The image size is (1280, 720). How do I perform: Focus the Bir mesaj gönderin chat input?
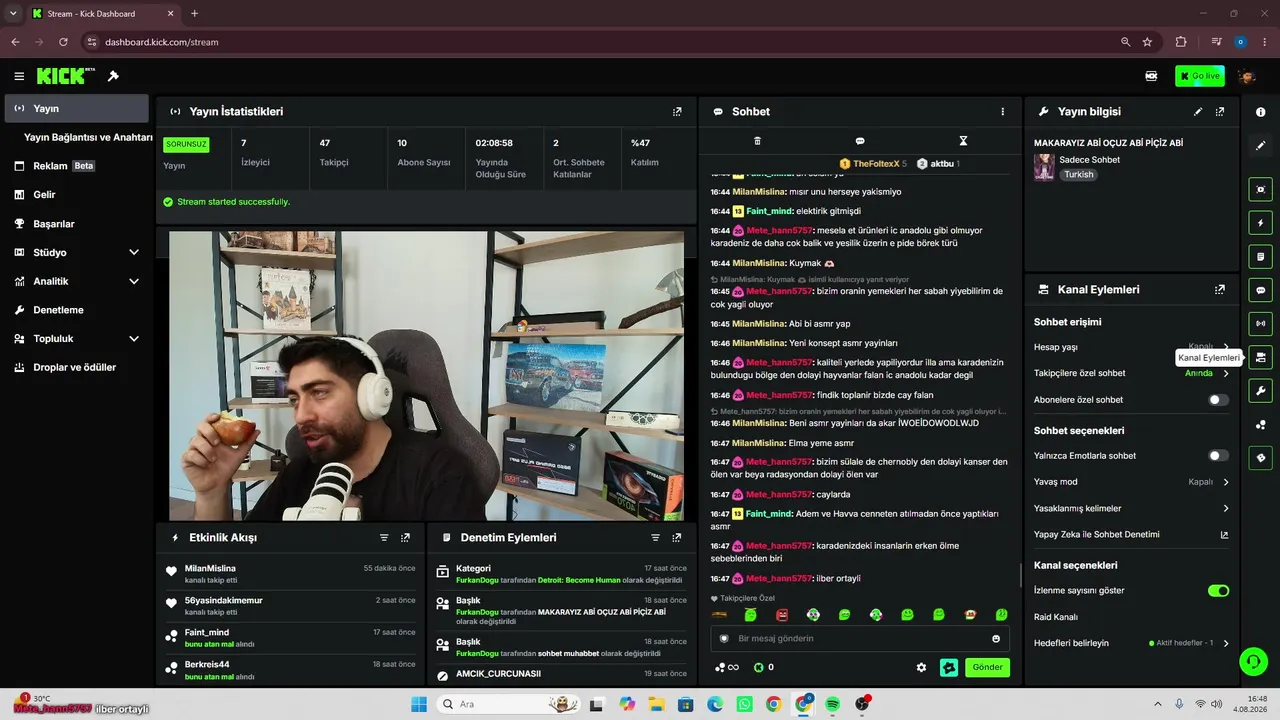[860, 639]
